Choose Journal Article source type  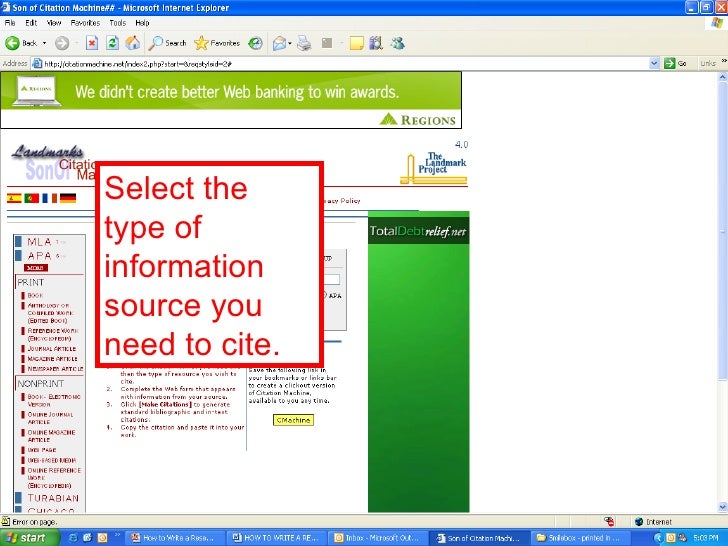(x=51, y=349)
